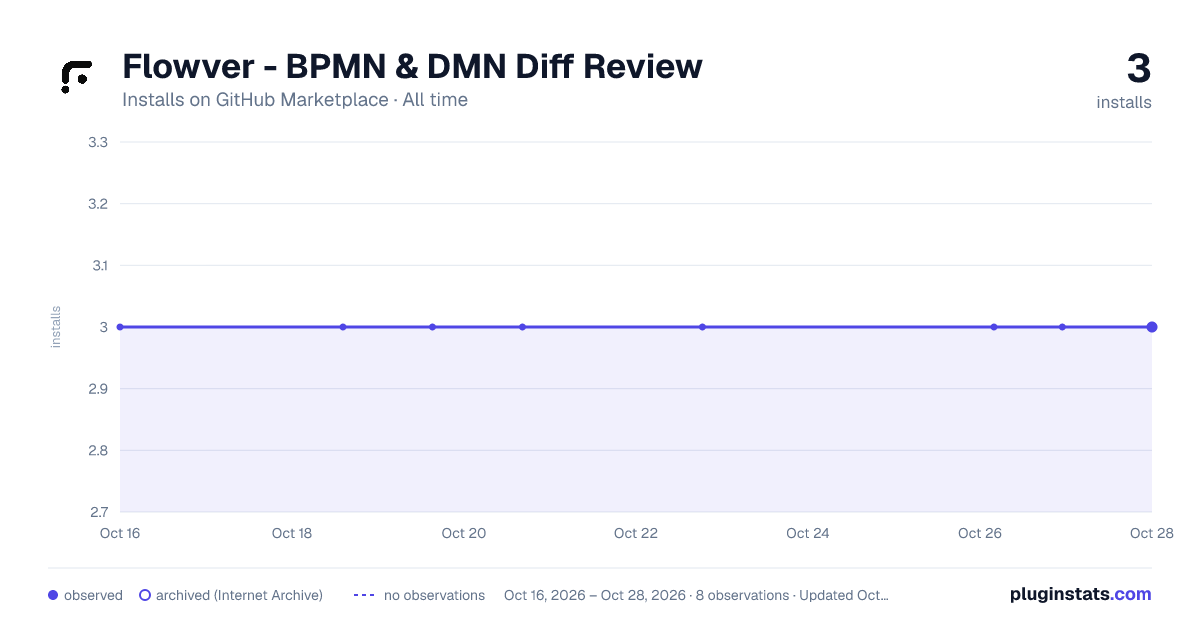Image resolution: width=1200 pixels, height=630 pixels.
Task: Select the data point just before Oct 20
Action: tap(432, 327)
